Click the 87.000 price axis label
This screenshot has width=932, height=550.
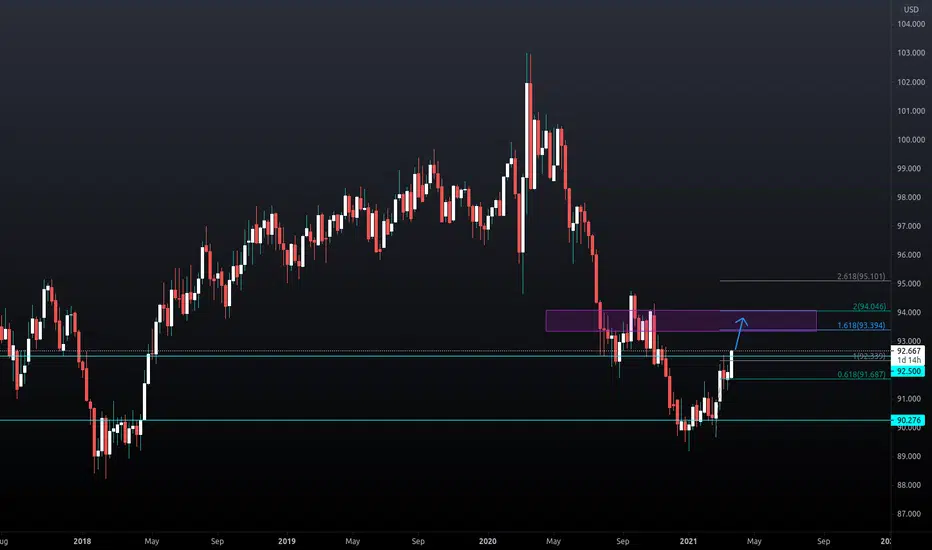pos(911,514)
